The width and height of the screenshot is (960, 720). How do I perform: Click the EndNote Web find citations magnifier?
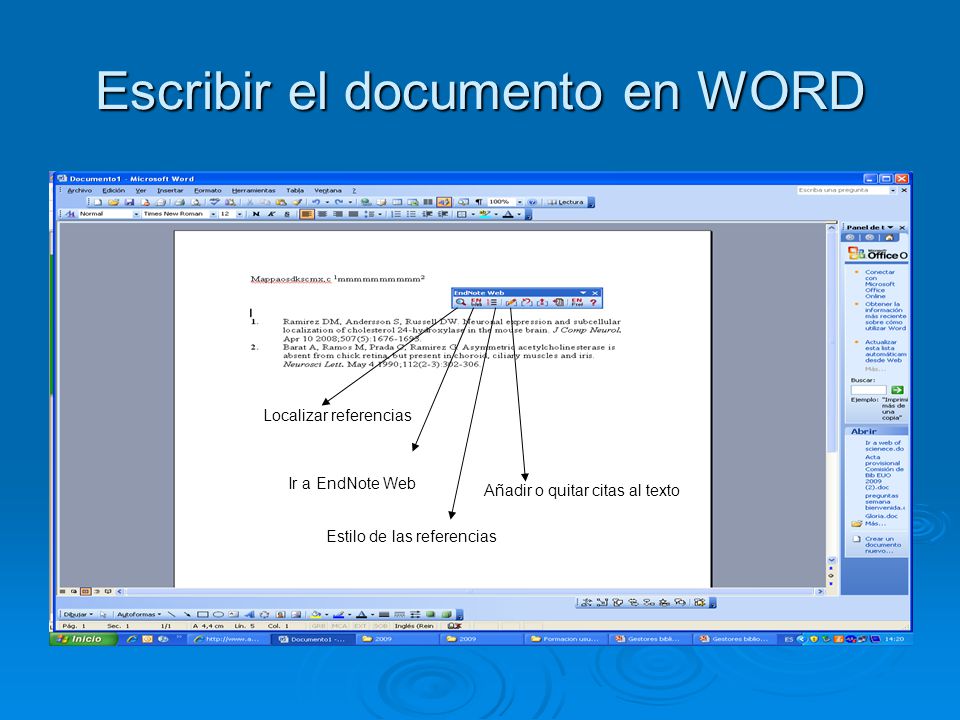tap(460, 302)
